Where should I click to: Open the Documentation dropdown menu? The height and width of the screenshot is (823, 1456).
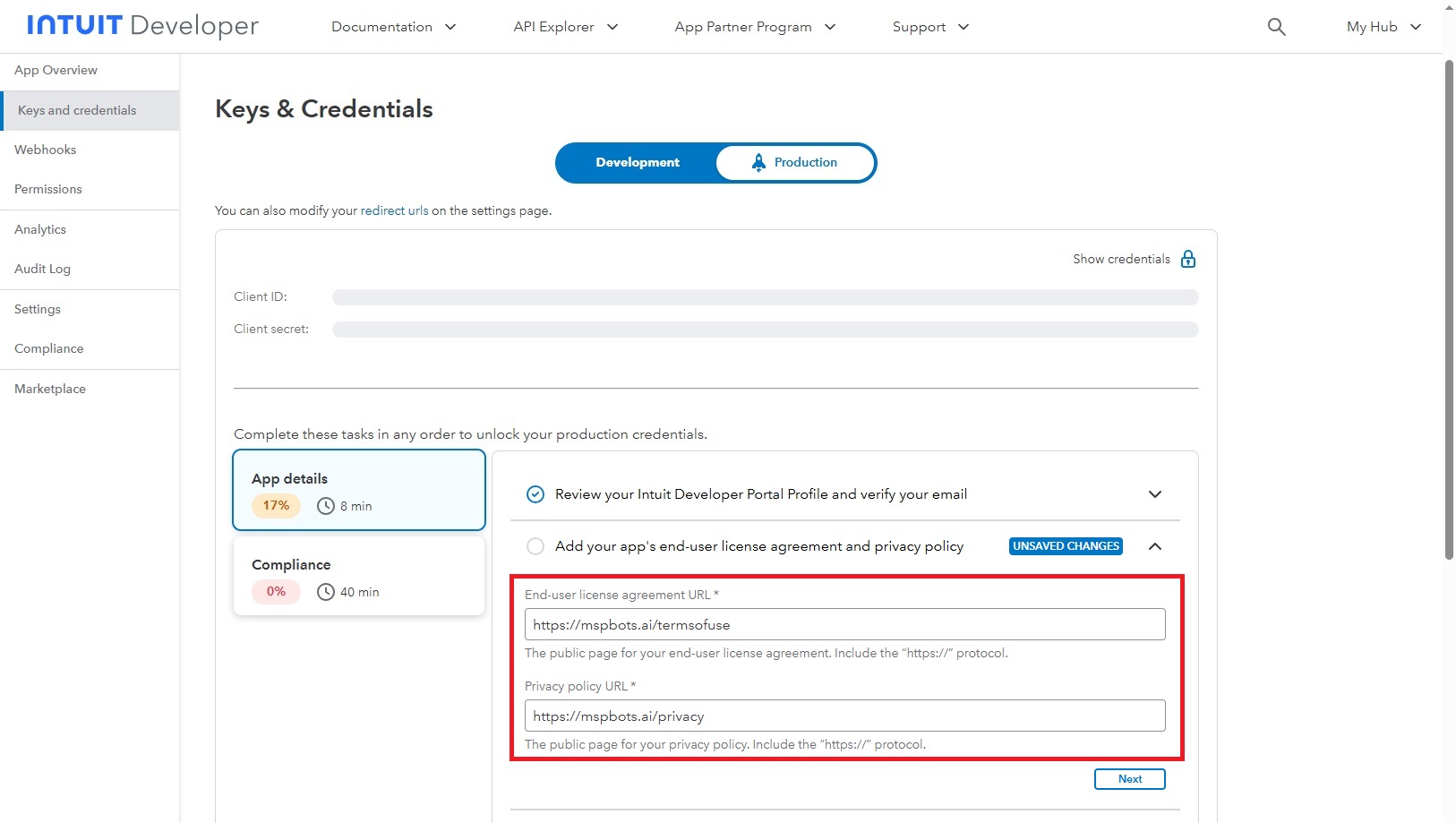click(x=394, y=27)
